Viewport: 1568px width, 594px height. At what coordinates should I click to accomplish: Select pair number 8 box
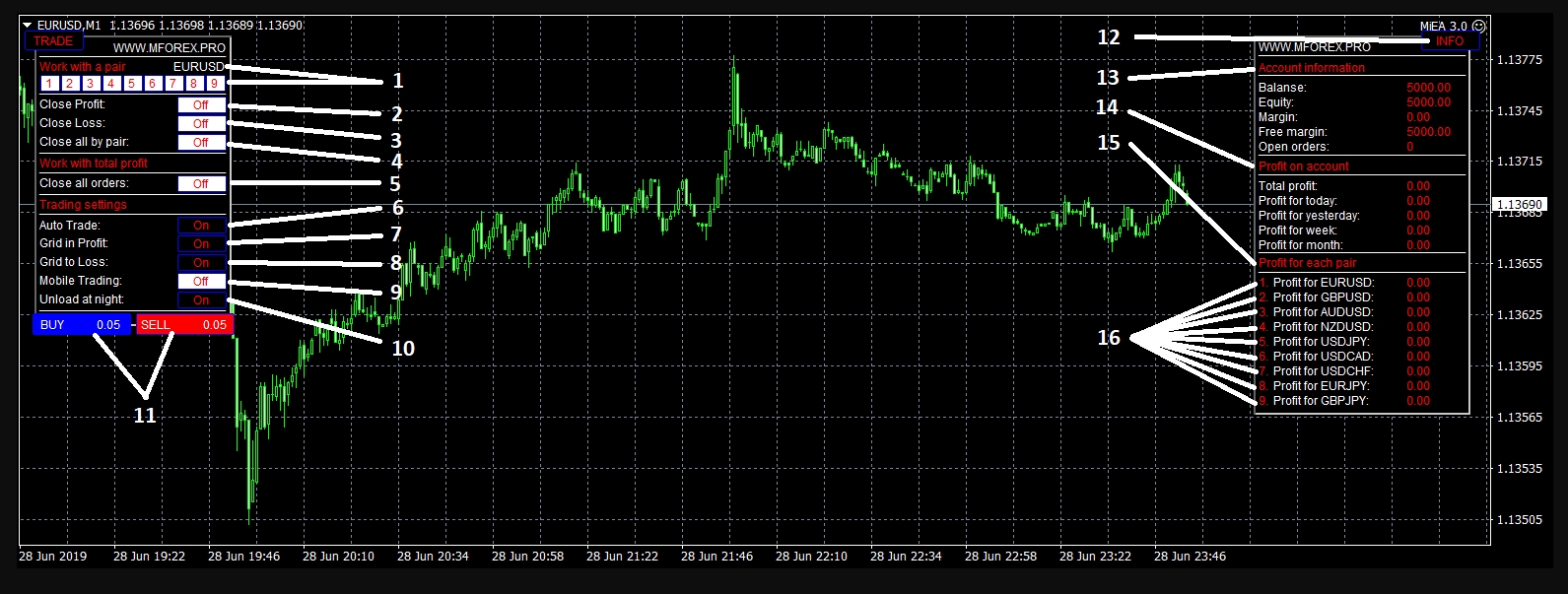[193, 84]
